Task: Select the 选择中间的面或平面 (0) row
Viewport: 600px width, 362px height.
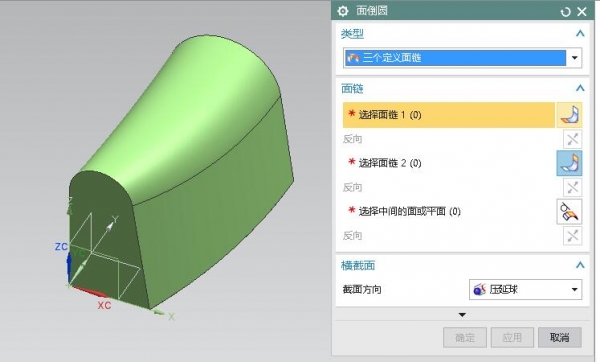Action: click(x=448, y=211)
